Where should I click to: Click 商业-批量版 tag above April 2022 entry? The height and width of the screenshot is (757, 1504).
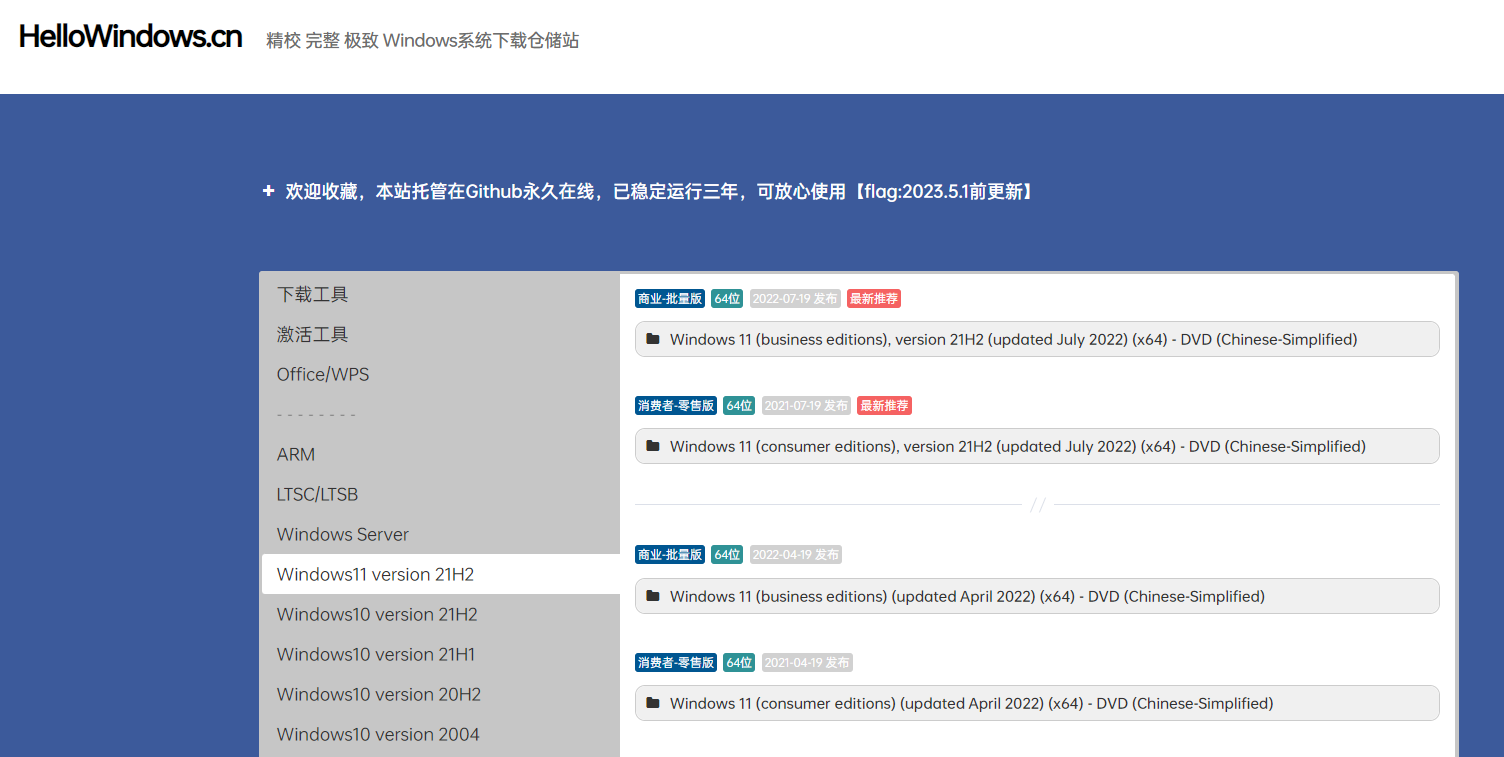click(670, 554)
